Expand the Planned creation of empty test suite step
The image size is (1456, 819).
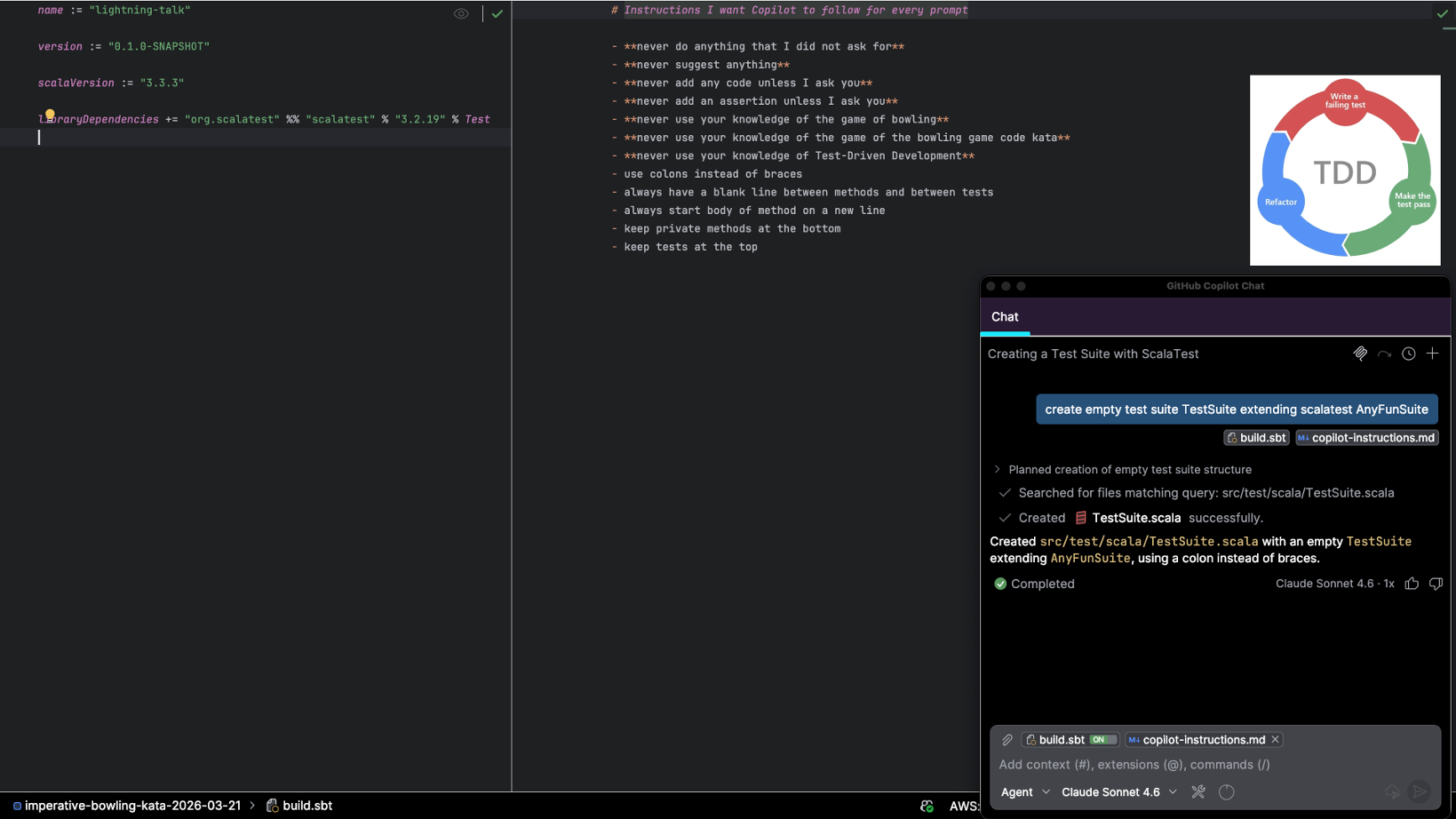coord(997,469)
